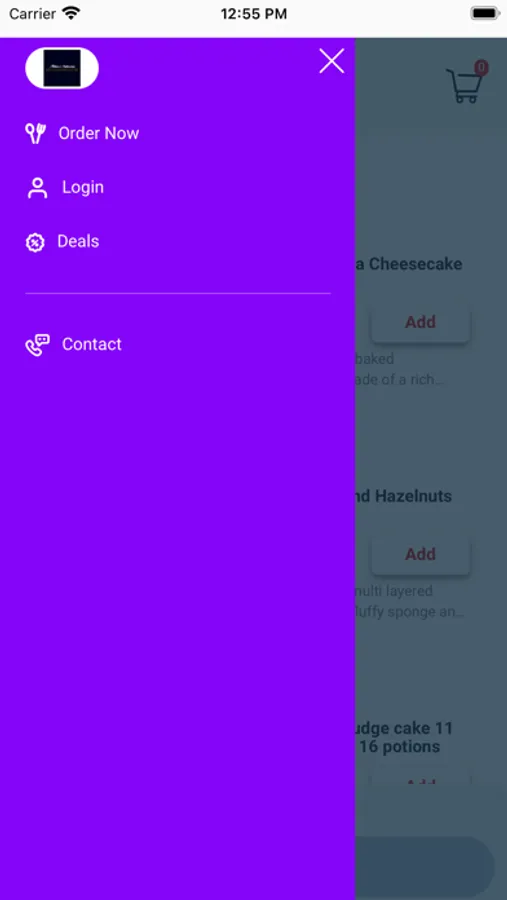The image size is (507, 900).
Task: Add the Cheesecake item to cart
Action: 420,322
